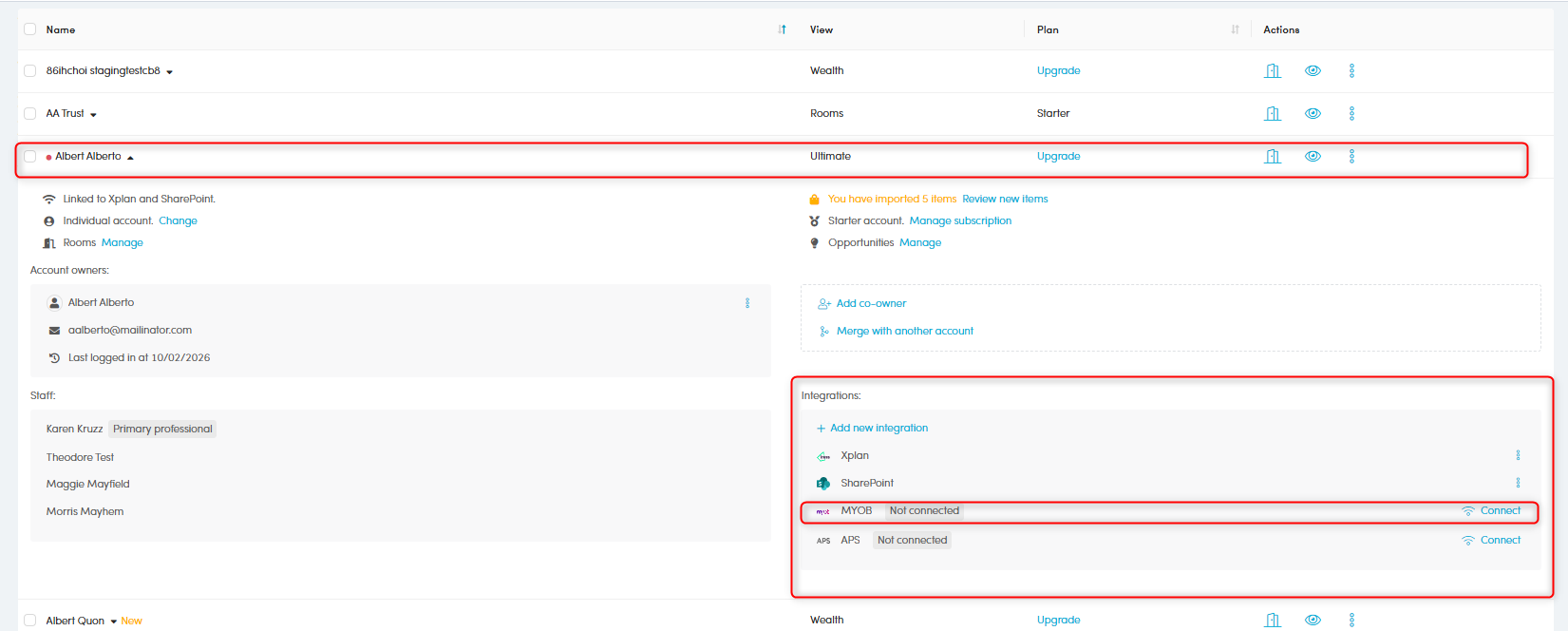Screen dimensions: 1568x631
Task: Tick the checkbox for AA Trust
Action: point(30,113)
